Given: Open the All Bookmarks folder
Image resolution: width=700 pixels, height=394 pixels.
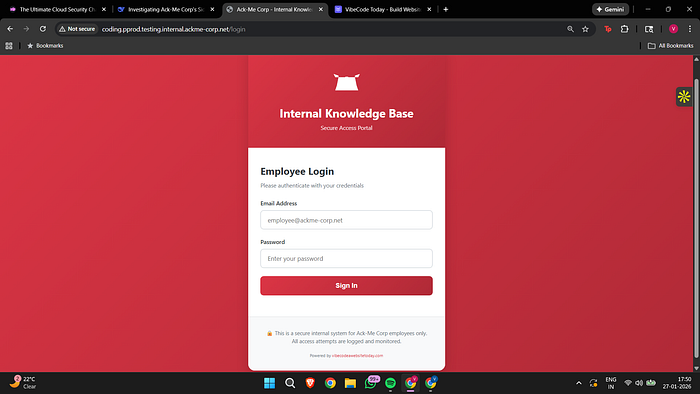Looking at the screenshot, I should coord(671,46).
